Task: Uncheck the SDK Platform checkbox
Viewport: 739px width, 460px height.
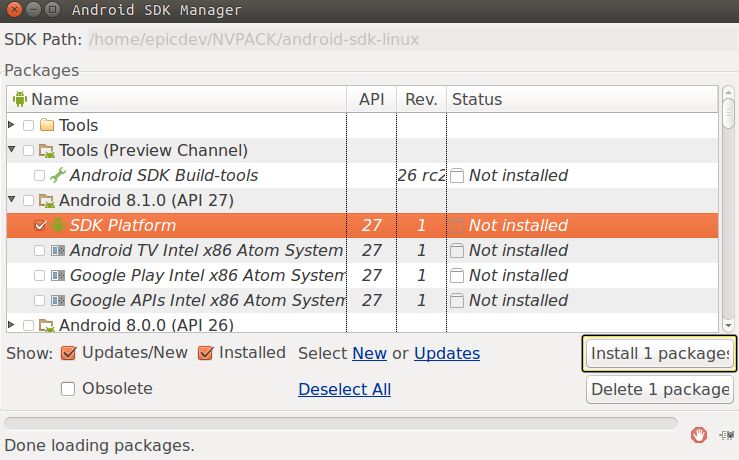Action: click(x=40, y=225)
